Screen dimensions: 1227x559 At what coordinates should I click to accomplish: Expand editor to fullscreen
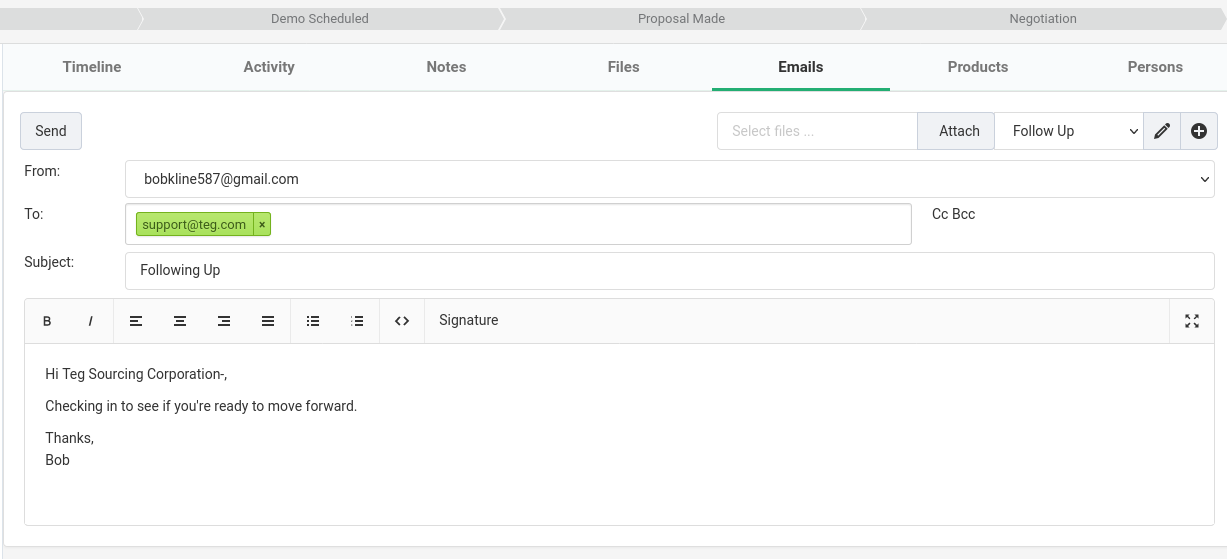[1192, 321]
